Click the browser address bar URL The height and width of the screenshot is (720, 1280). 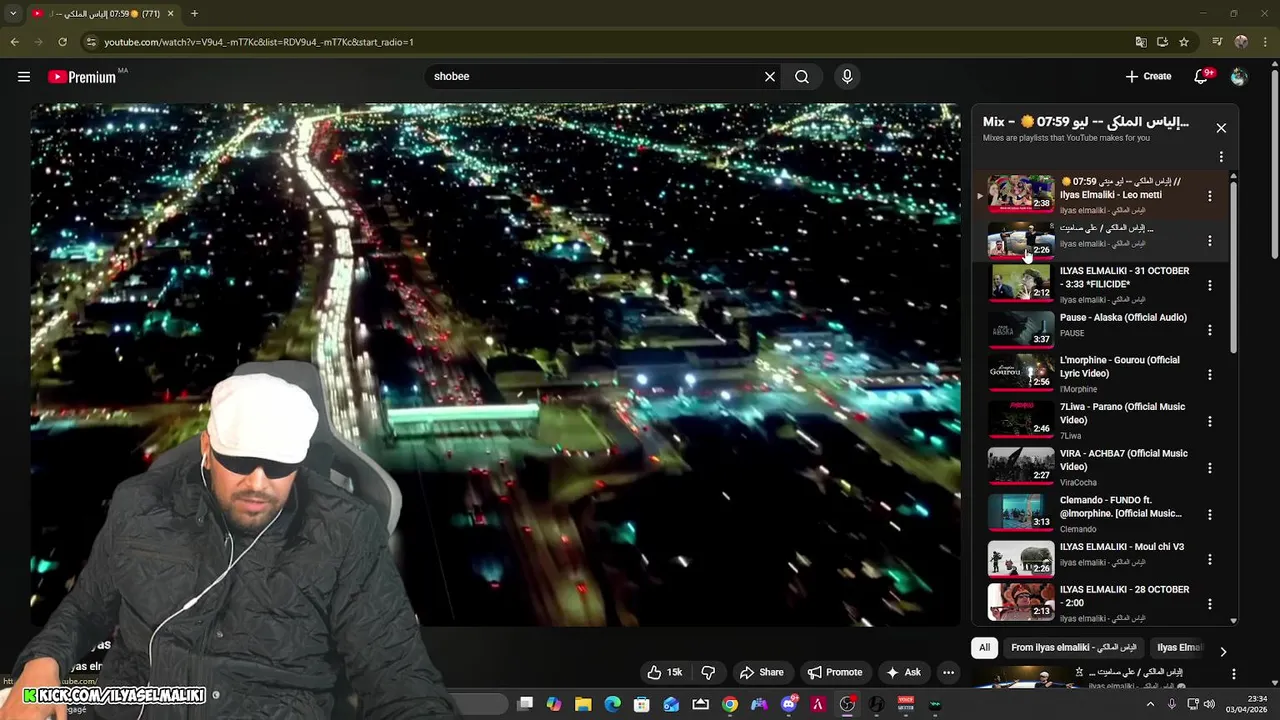coord(259,42)
